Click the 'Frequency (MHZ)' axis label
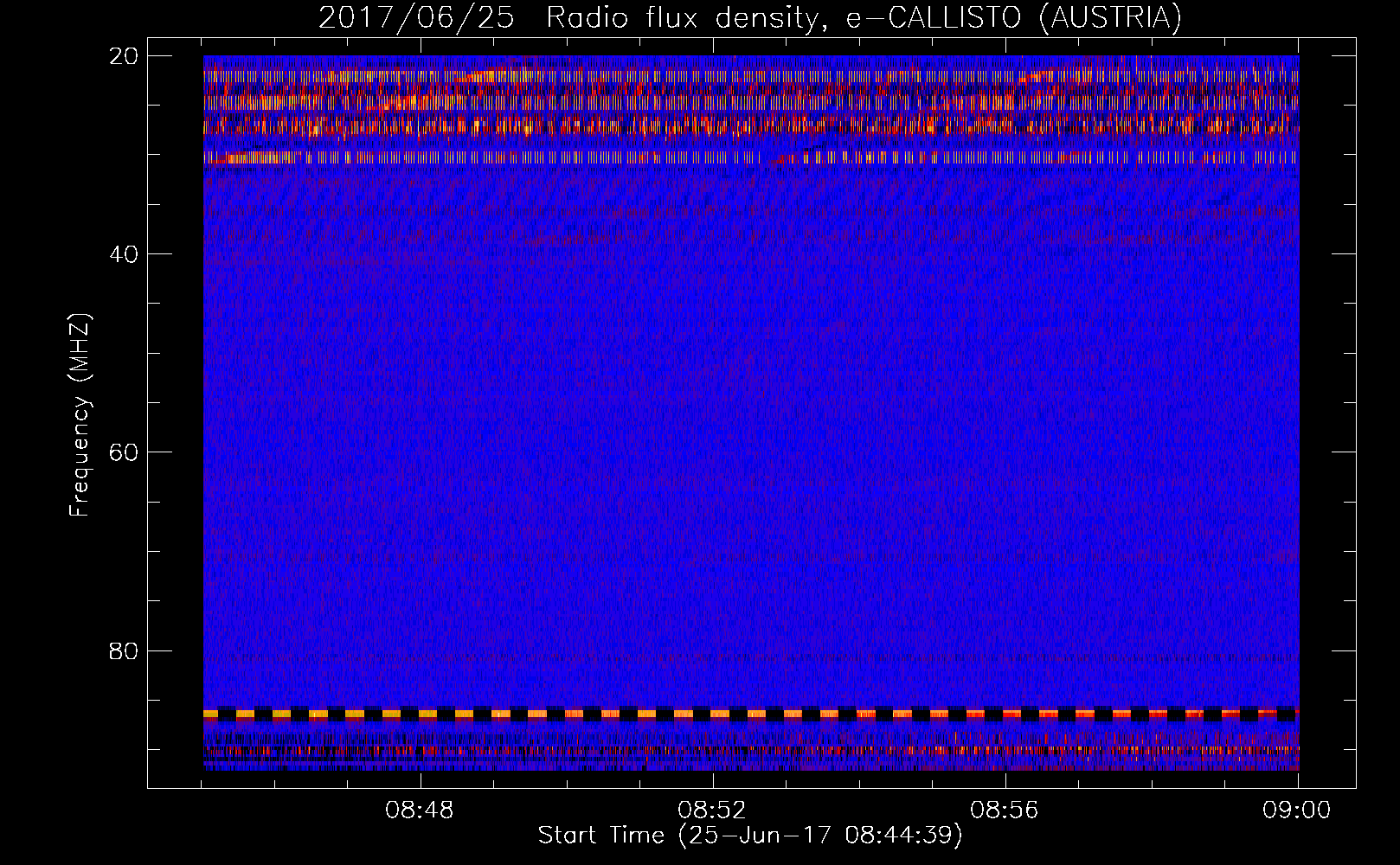Screen dimensions: 1400x865 tap(80, 415)
